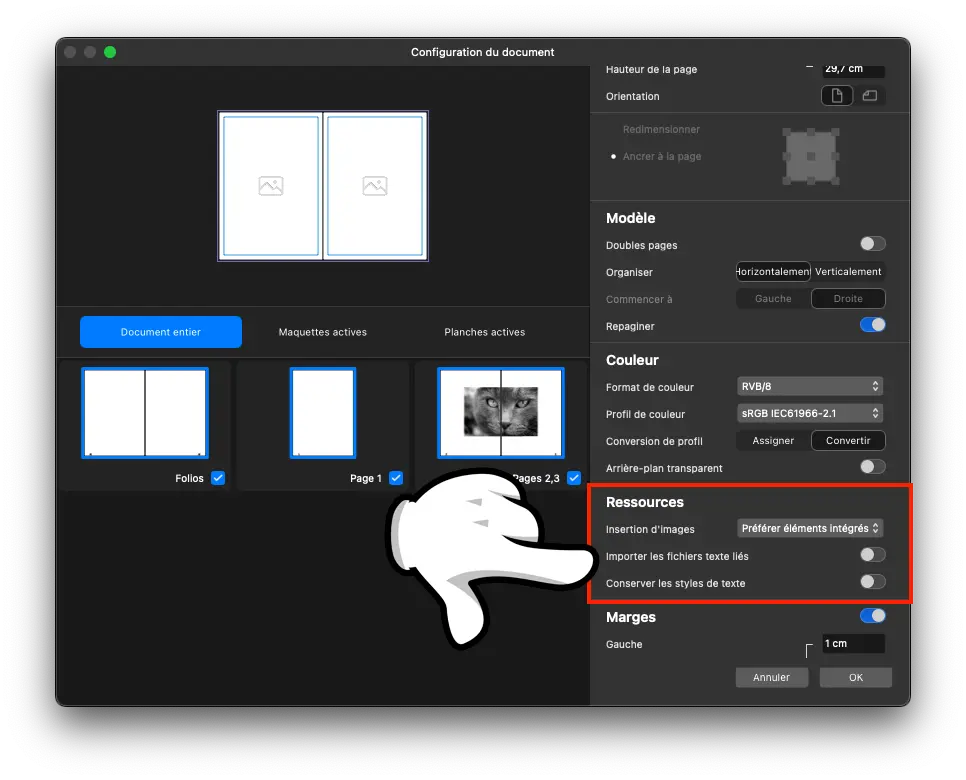This screenshot has height=780, width=966.
Task: Enable Conserver les styles de texte
Action: point(872,582)
